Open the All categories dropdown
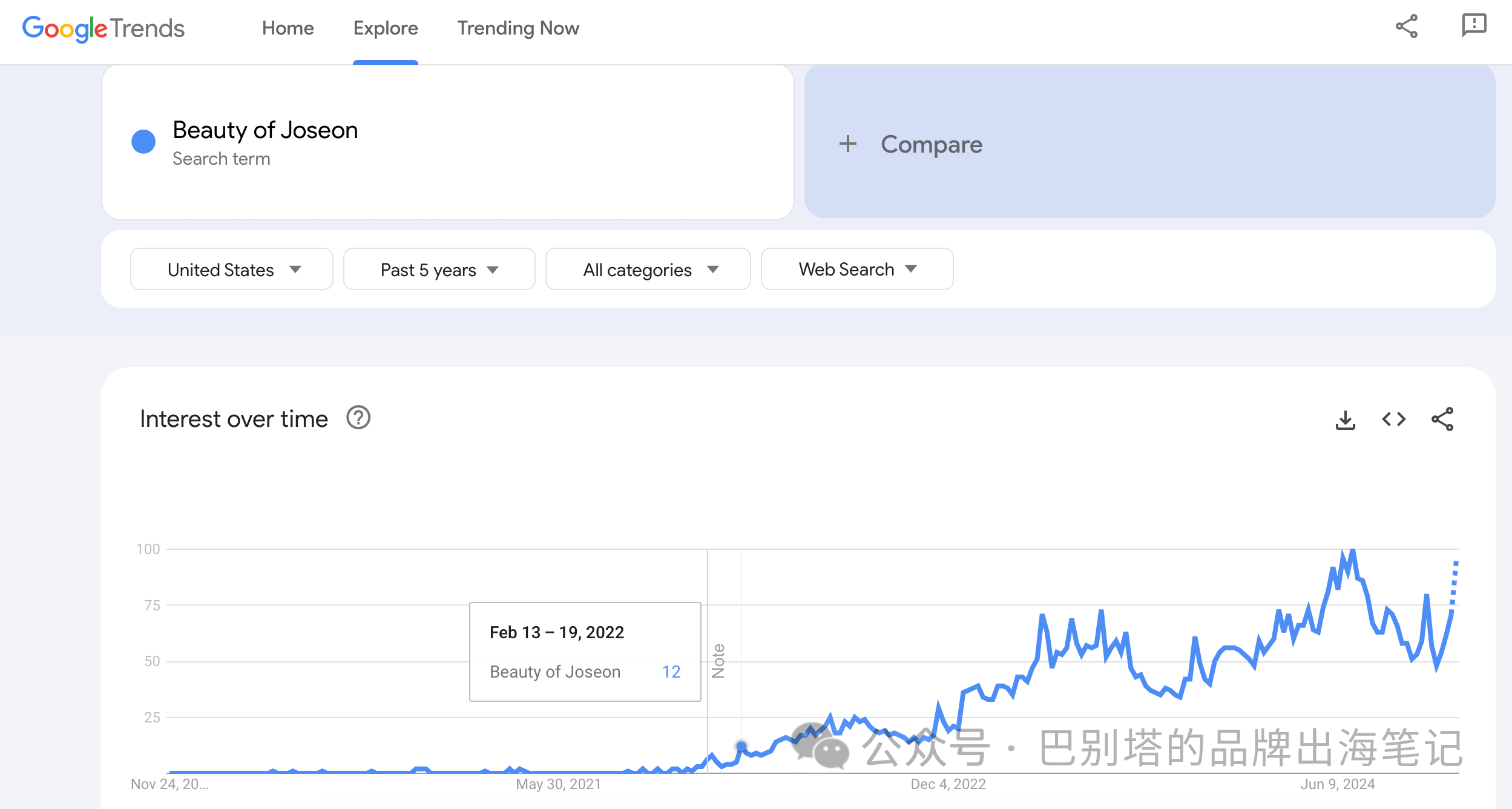The height and width of the screenshot is (809, 1512). pos(648,269)
